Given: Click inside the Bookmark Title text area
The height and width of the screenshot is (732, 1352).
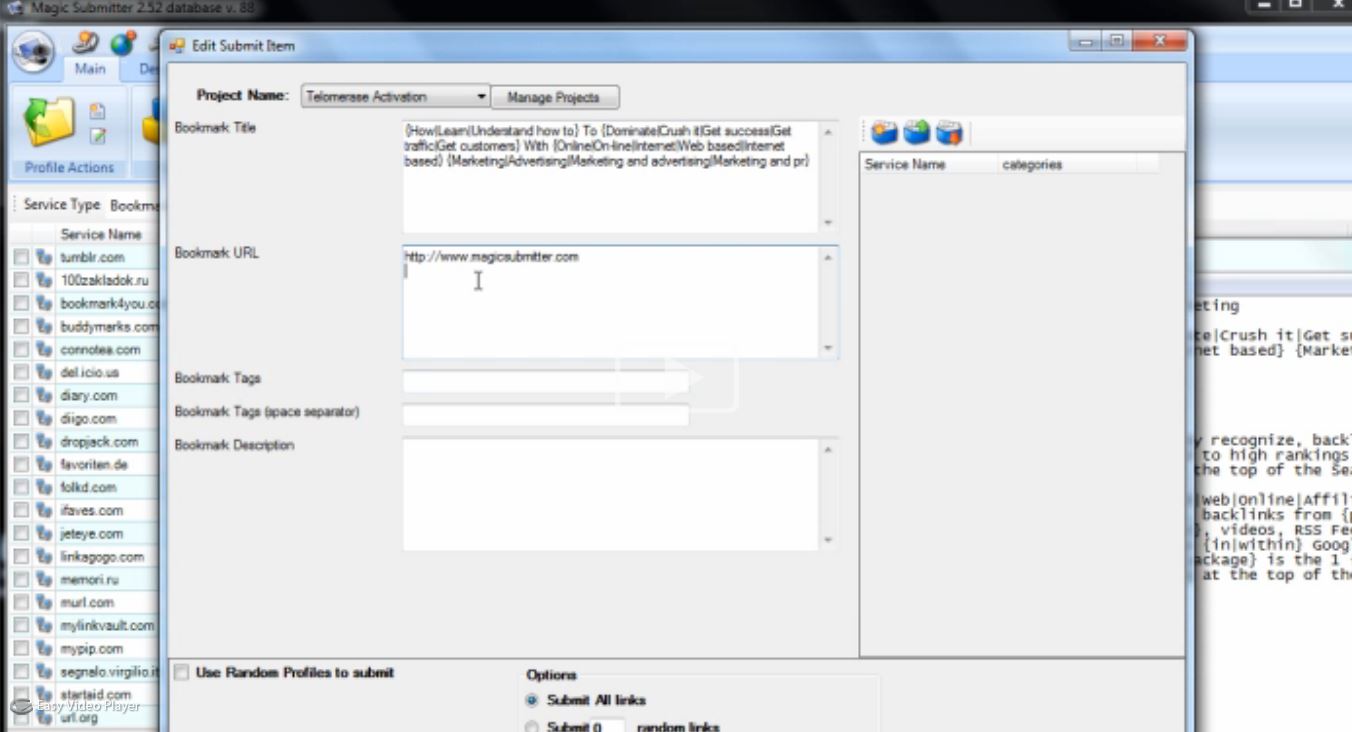Looking at the screenshot, I should (x=611, y=177).
